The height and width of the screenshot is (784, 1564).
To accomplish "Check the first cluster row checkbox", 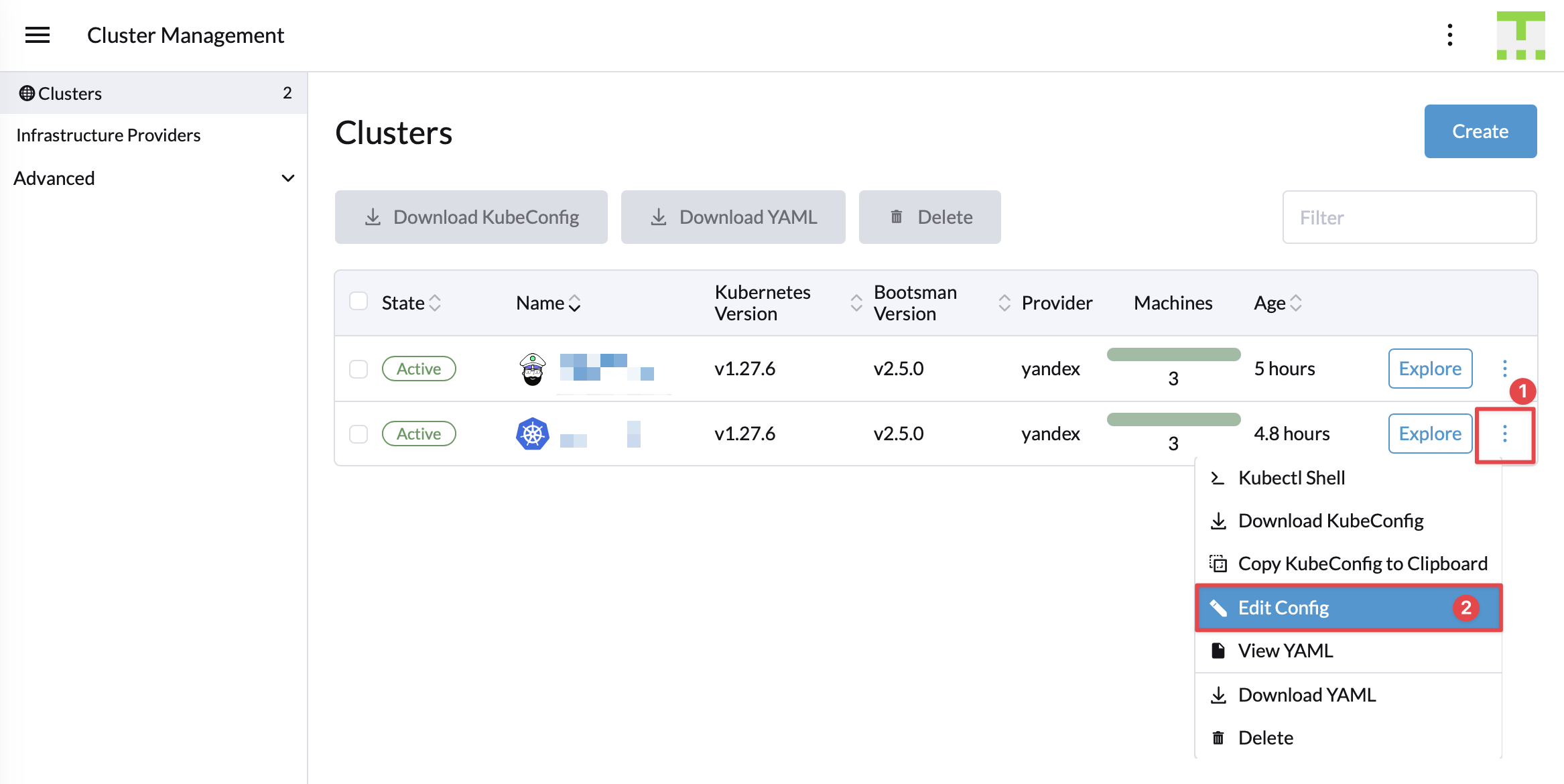I will (x=359, y=369).
